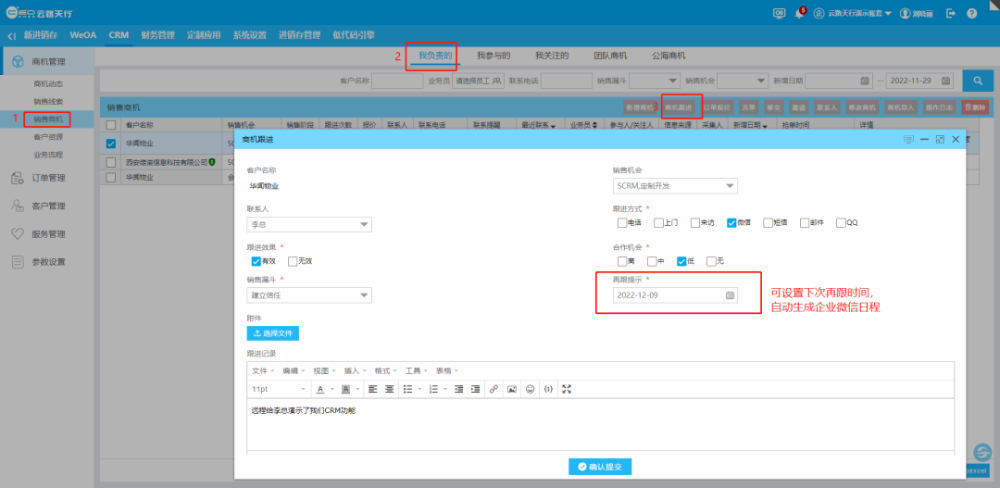Viewport: 1000px width, 488px height.
Task: Check the 来访 follow-up method checkbox
Action: (x=695, y=223)
